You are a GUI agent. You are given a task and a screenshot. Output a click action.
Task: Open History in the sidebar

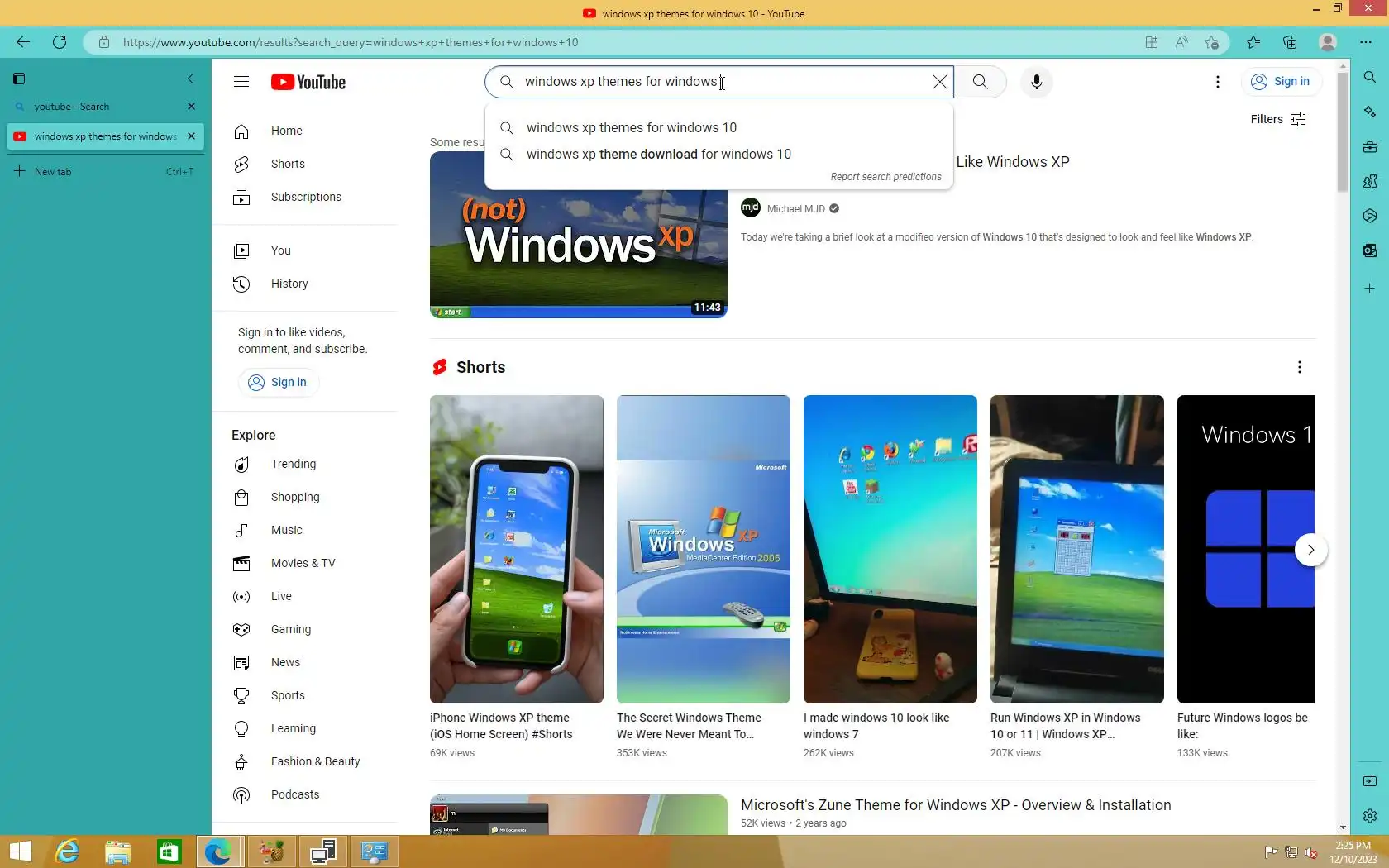click(306, 284)
